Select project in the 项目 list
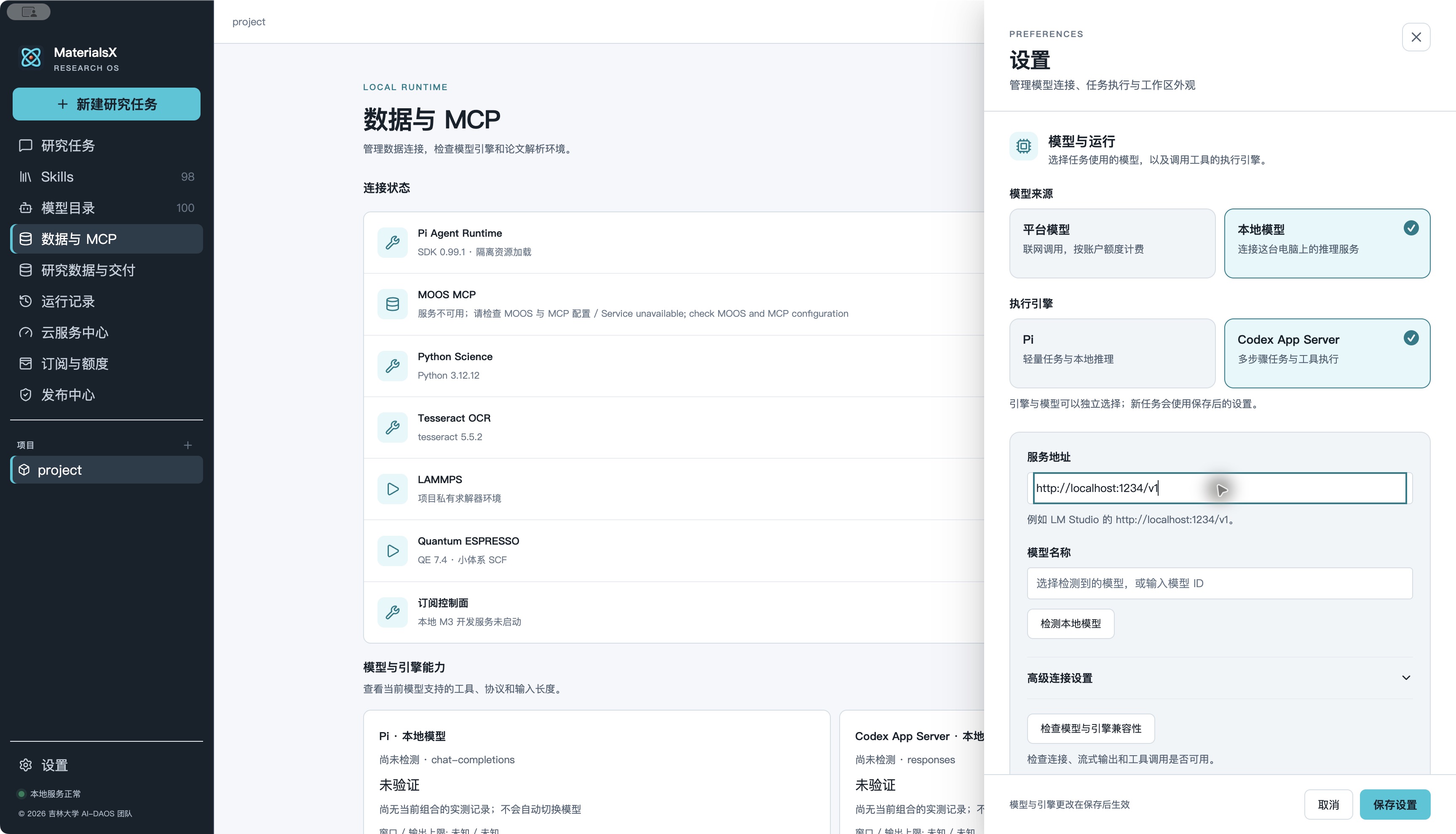 click(107, 470)
